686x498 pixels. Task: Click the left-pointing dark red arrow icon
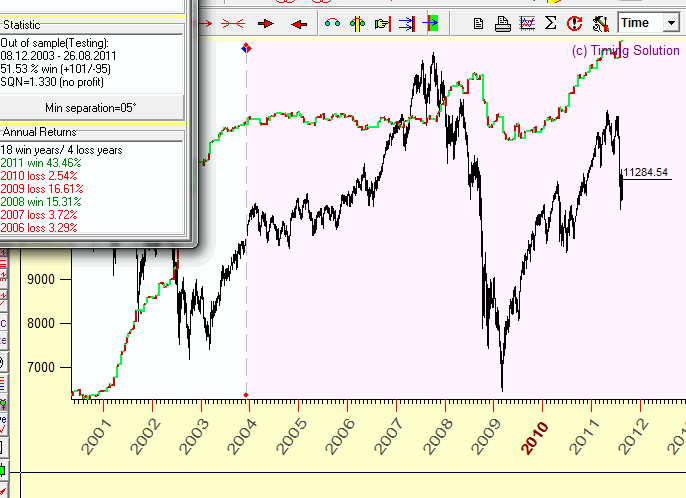298,22
